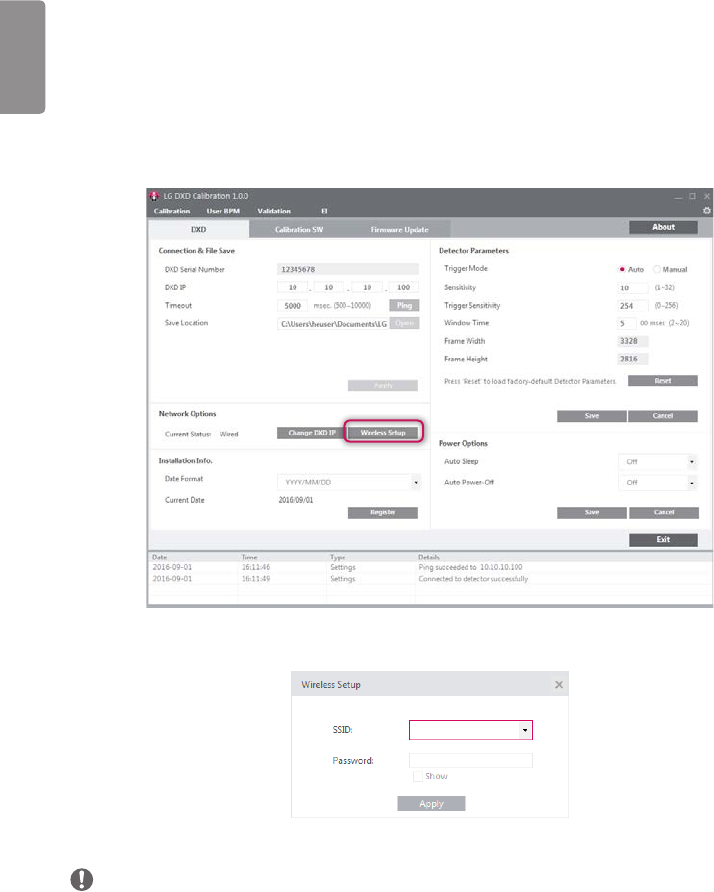Cancel the Power Options changes

click(664, 513)
